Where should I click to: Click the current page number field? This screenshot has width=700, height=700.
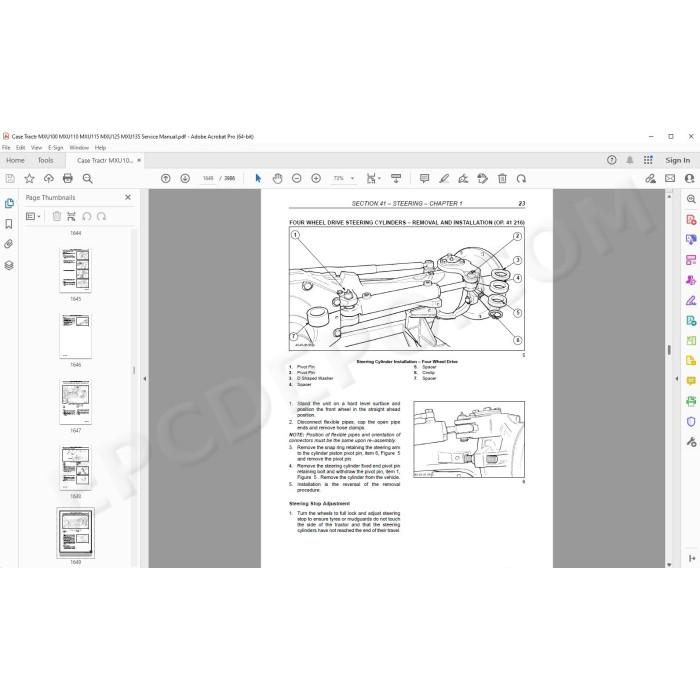[x=208, y=179]
